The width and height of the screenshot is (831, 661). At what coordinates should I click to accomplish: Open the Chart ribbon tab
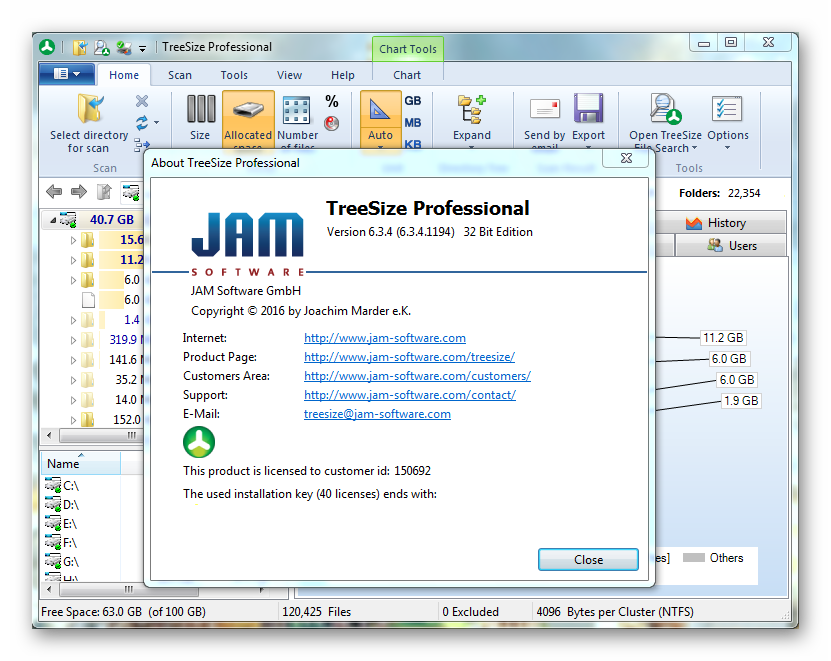407,75
